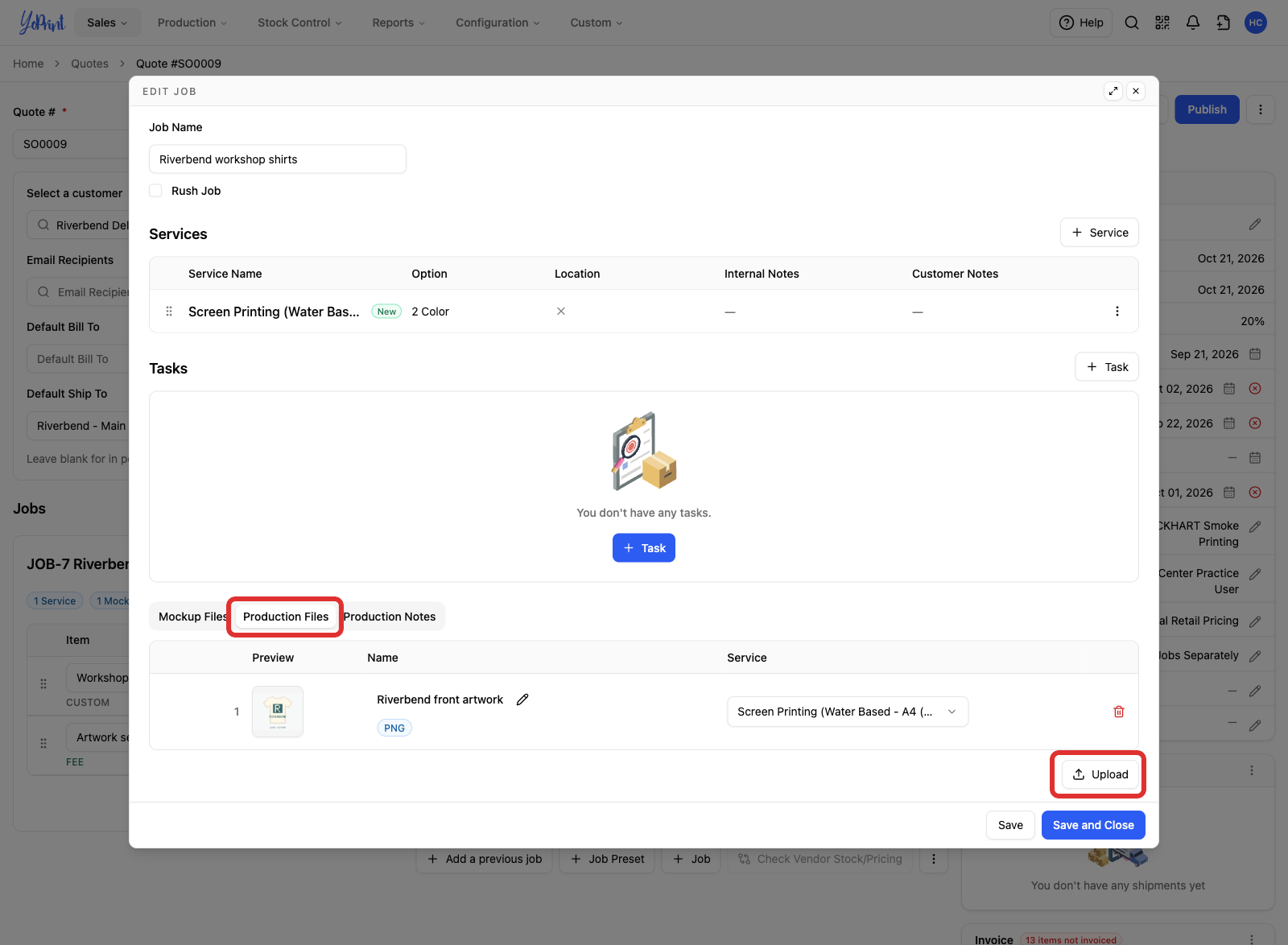Open the search magnifier in top bar

click(1131, 23)
